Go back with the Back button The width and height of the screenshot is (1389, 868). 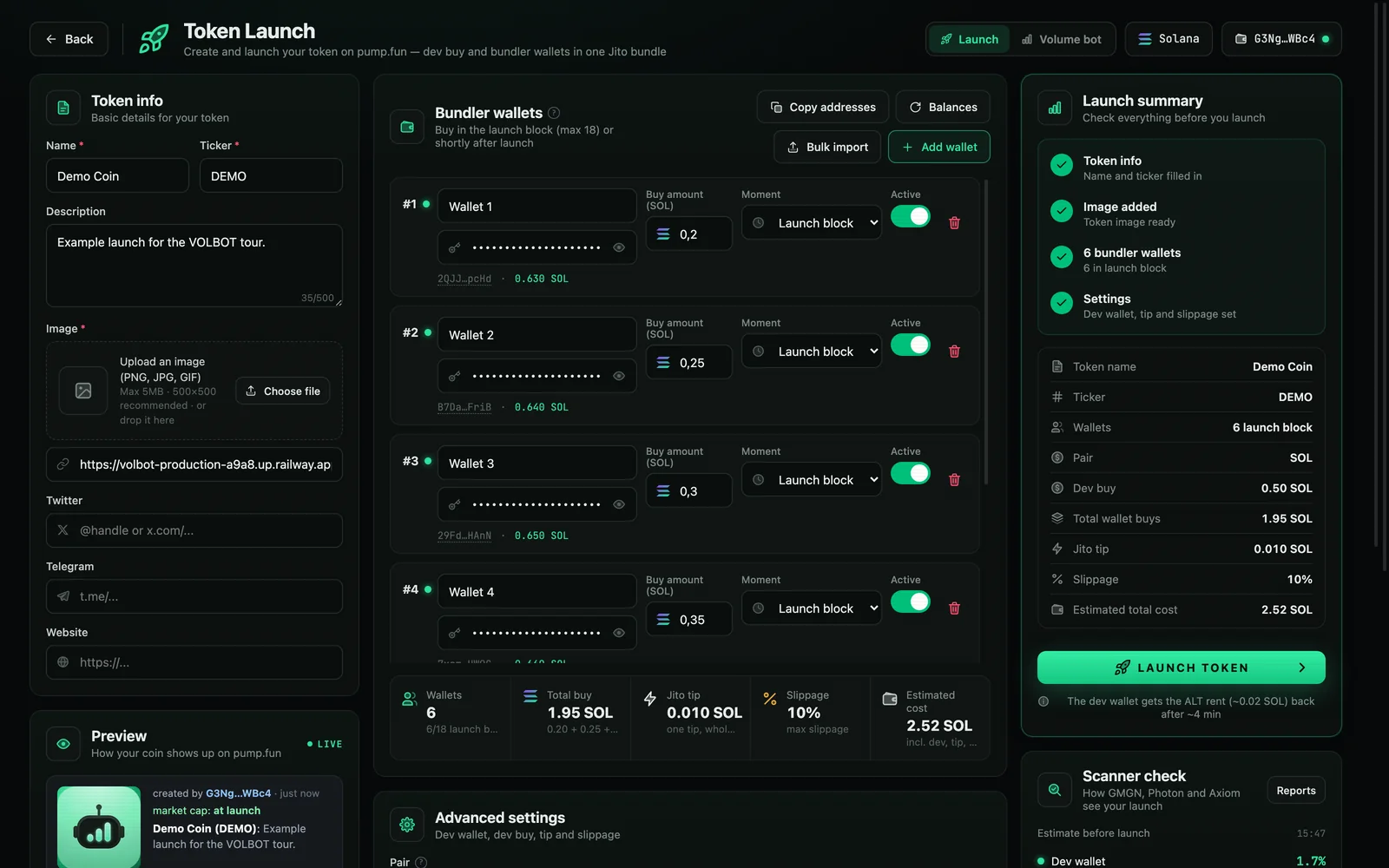pos(69,39)
